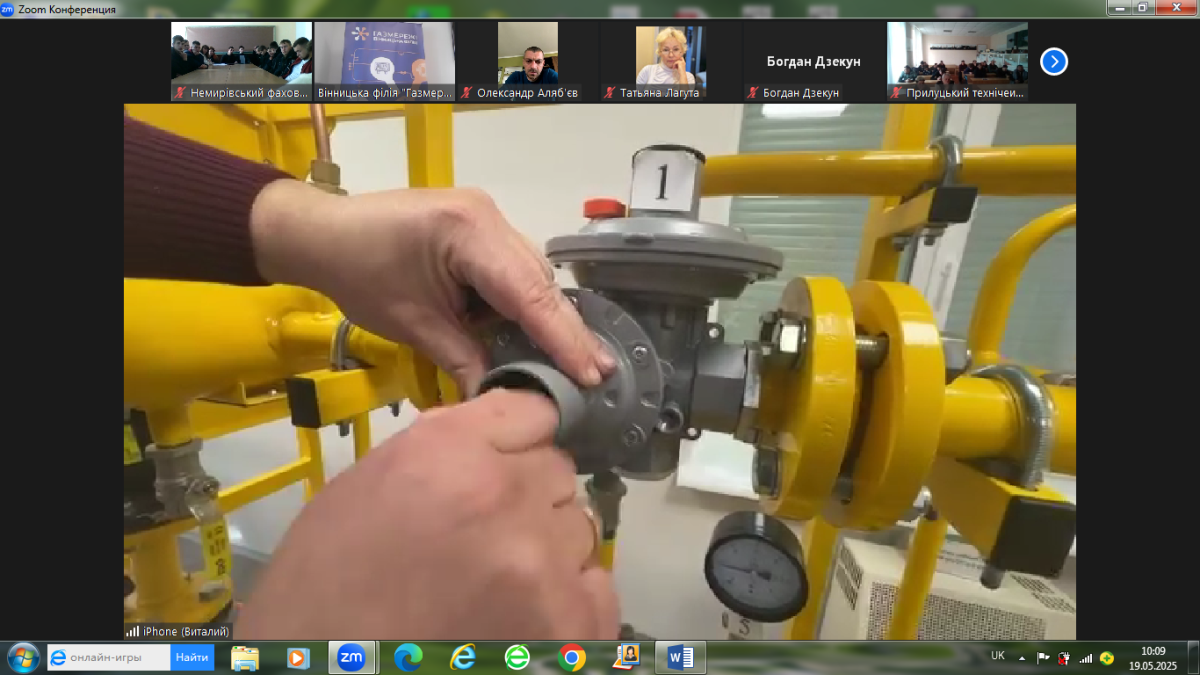The height and width of the screenshot is (675, 1200).
Task: Launch Microsoft Edge from the taskbar
Action: tap(408, 657)
